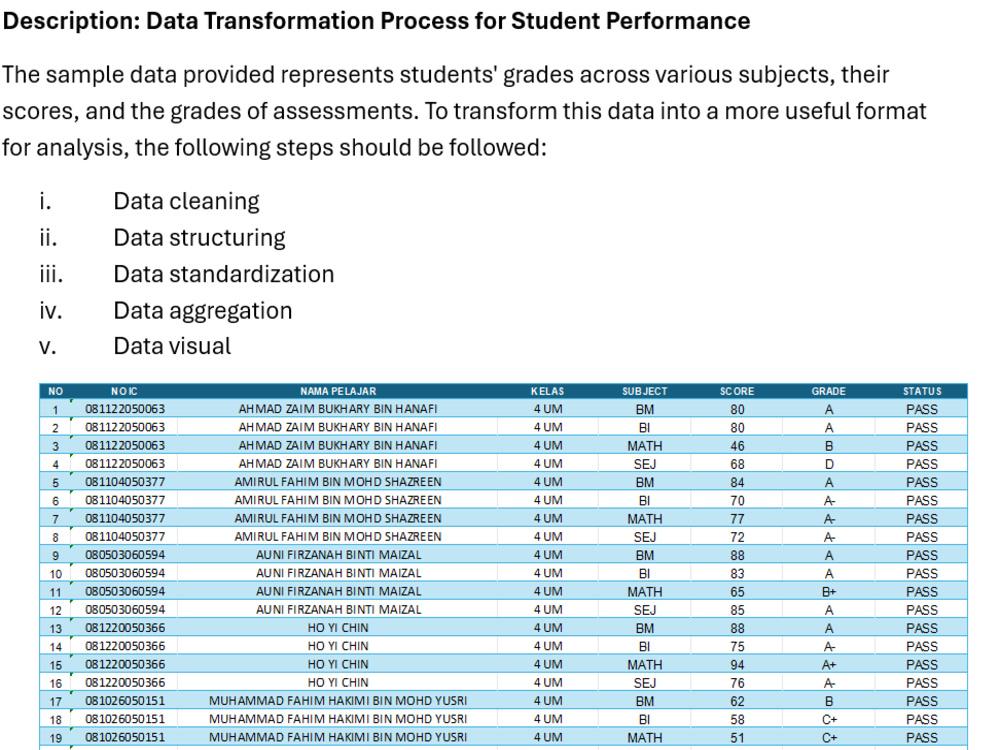Click grade A+ for HO YI CHIN
The width and height of the screenshot is (1000, 750).
(828, 665)
